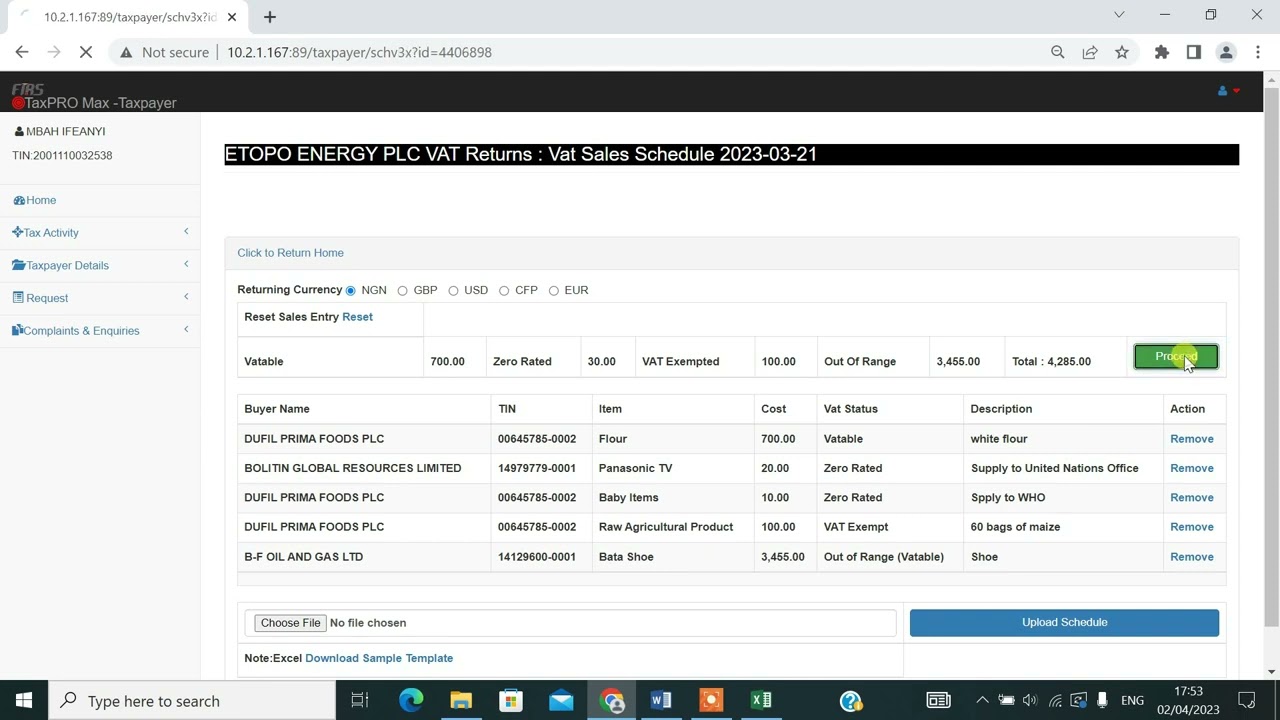Screen dimensions: 1280x720
Task: Close the taxpayer/schv3x browser tab
Action: pyautogui.click(x=232, y=17)
